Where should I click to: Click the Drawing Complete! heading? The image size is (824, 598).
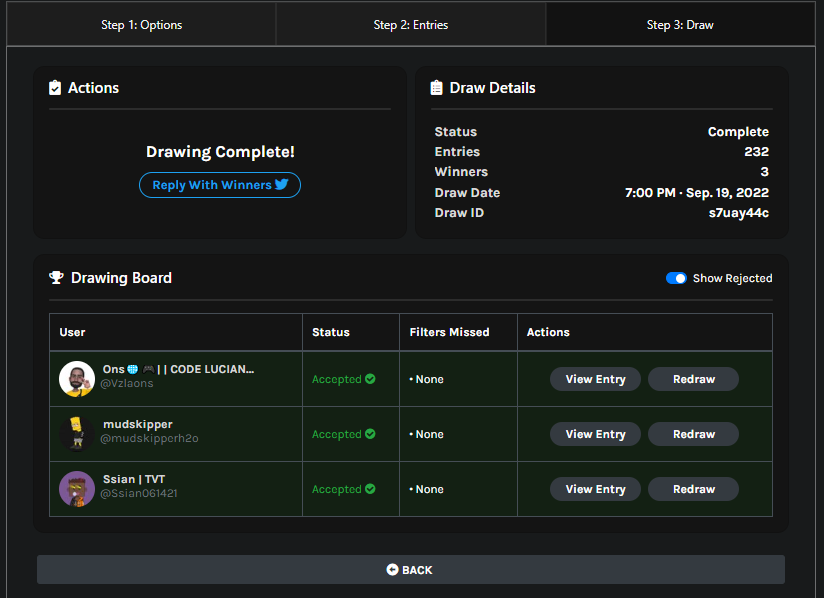[x=220, y=152]
